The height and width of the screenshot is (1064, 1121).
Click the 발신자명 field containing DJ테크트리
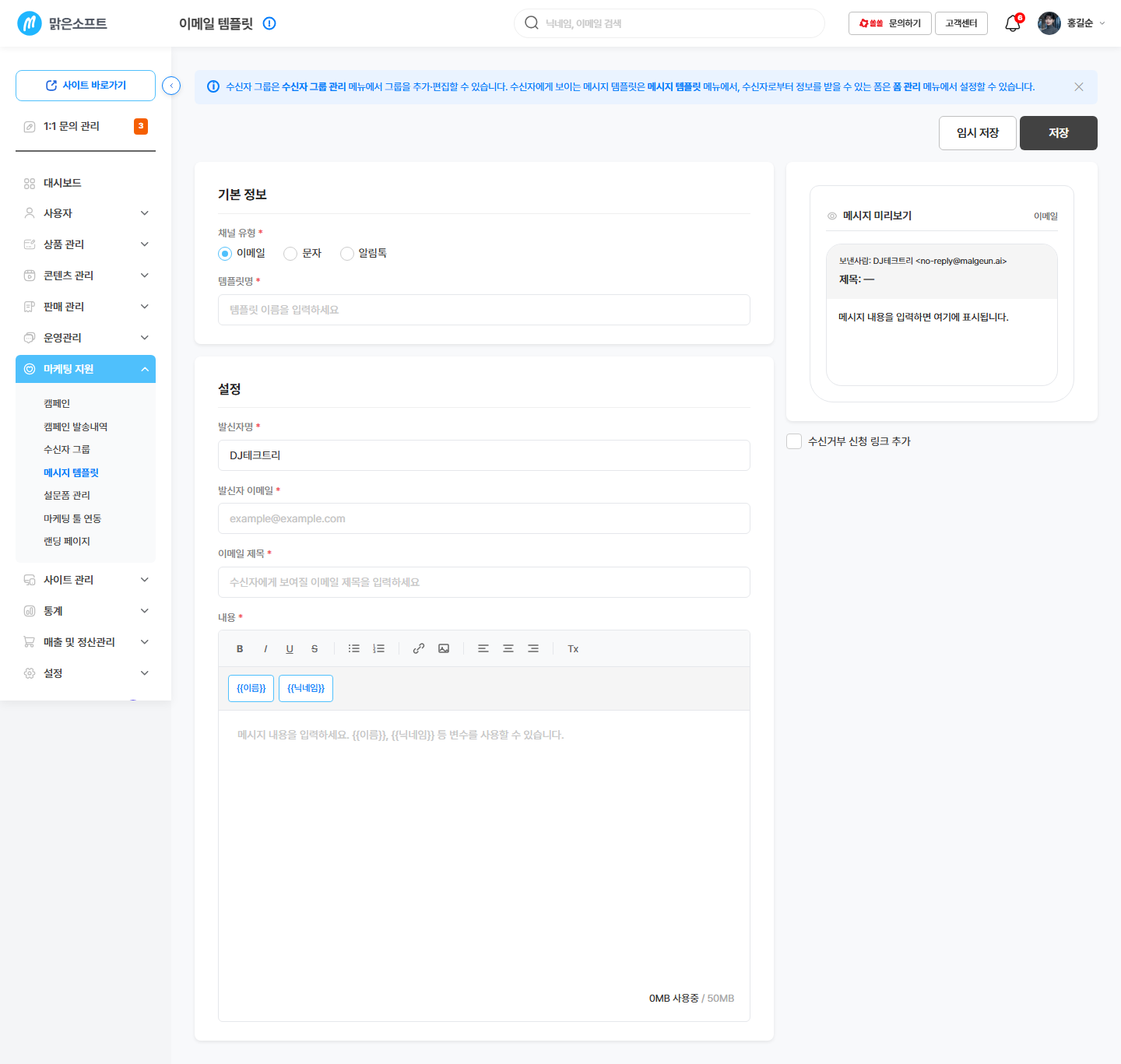click(x=484, y=455)
